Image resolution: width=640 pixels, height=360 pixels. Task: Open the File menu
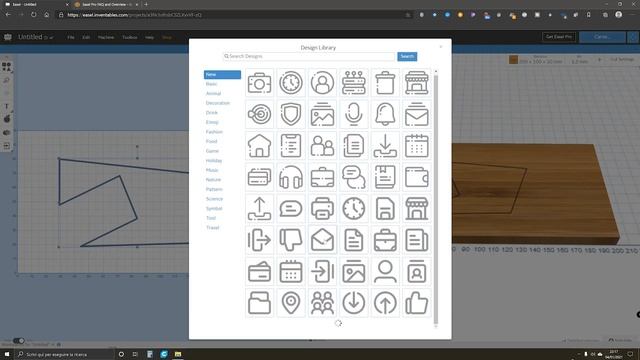71,37
